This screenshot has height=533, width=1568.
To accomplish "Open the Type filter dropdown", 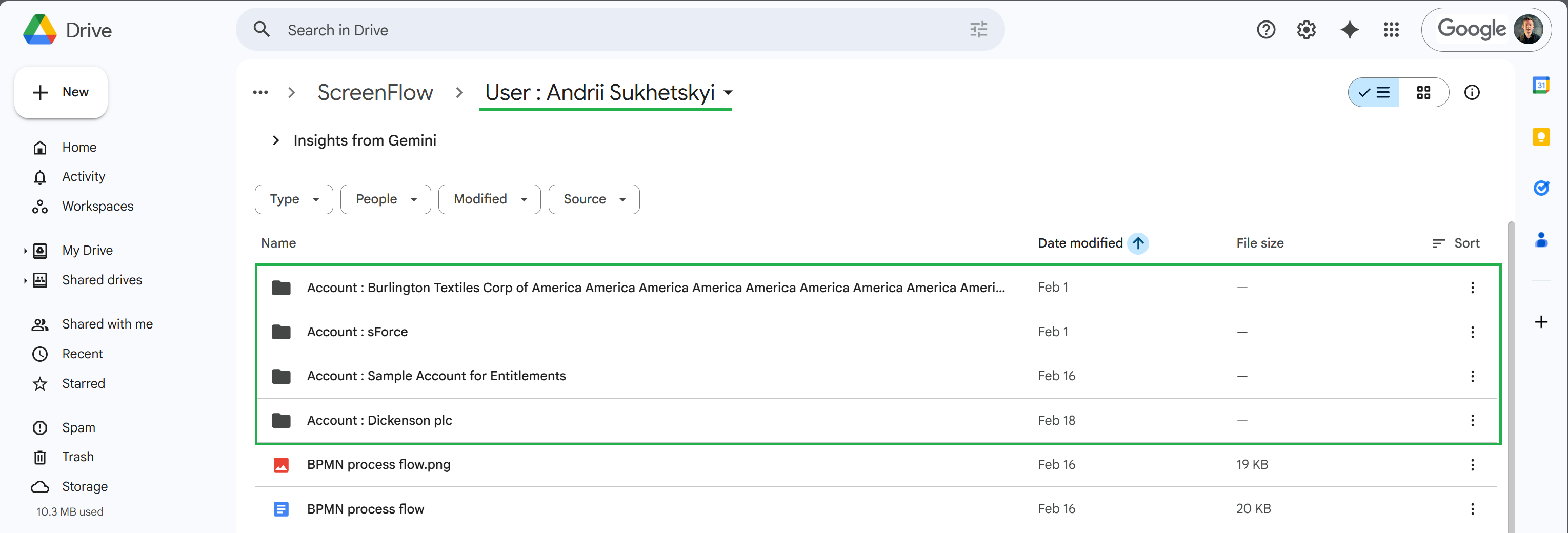I will tap(293, 199).
